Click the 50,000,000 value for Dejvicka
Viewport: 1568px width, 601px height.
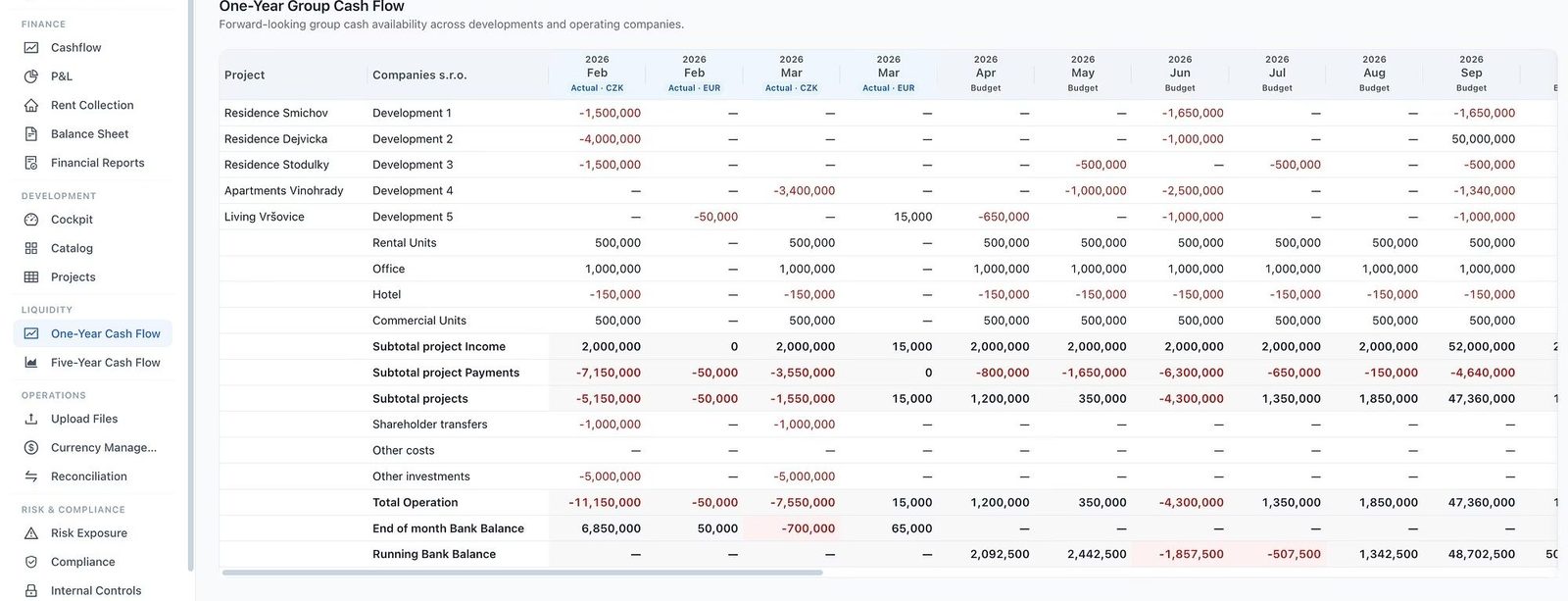tap(1483, 139)
